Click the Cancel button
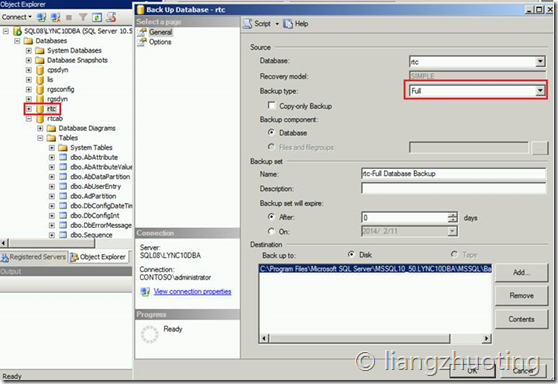The width and height of the screenshot is (558, 384). (x=523, y=370)
